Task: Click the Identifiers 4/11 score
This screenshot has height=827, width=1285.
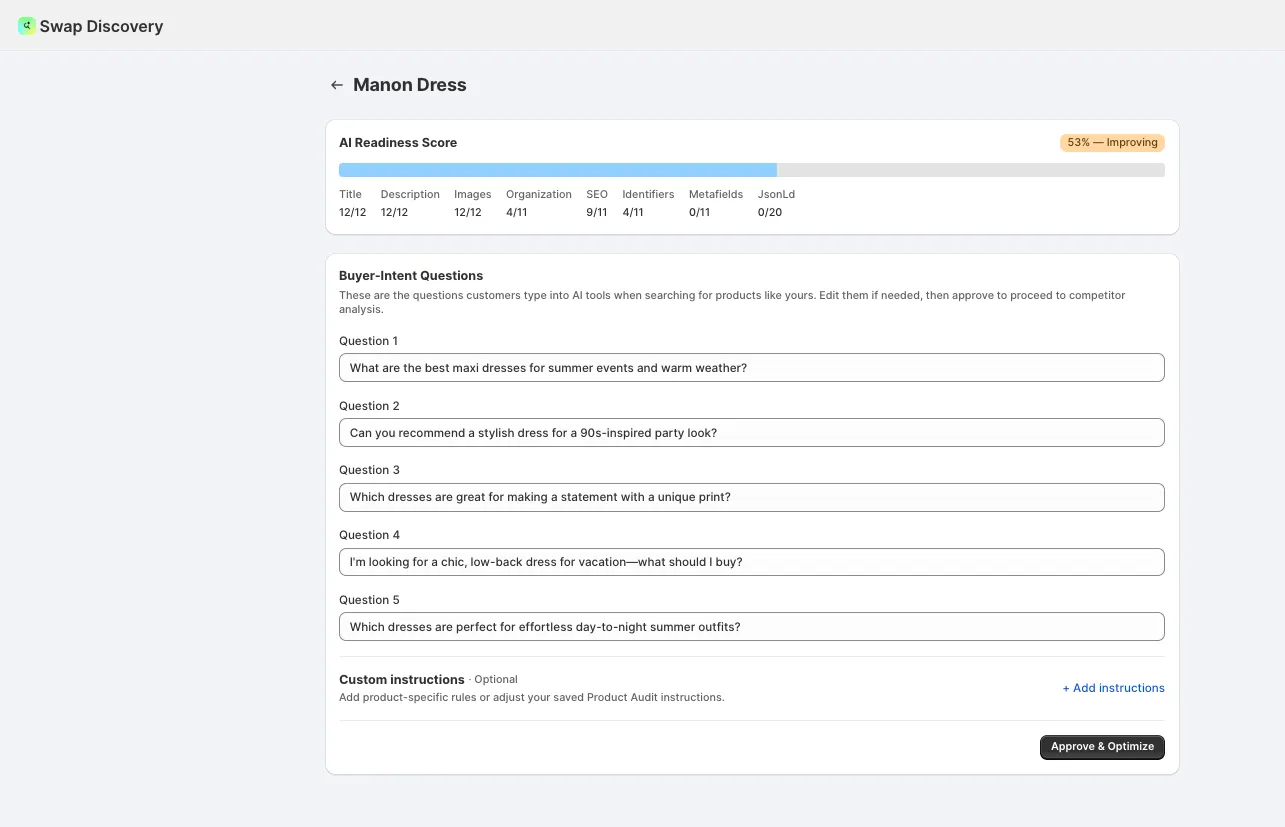Action: tap(648, 203)
